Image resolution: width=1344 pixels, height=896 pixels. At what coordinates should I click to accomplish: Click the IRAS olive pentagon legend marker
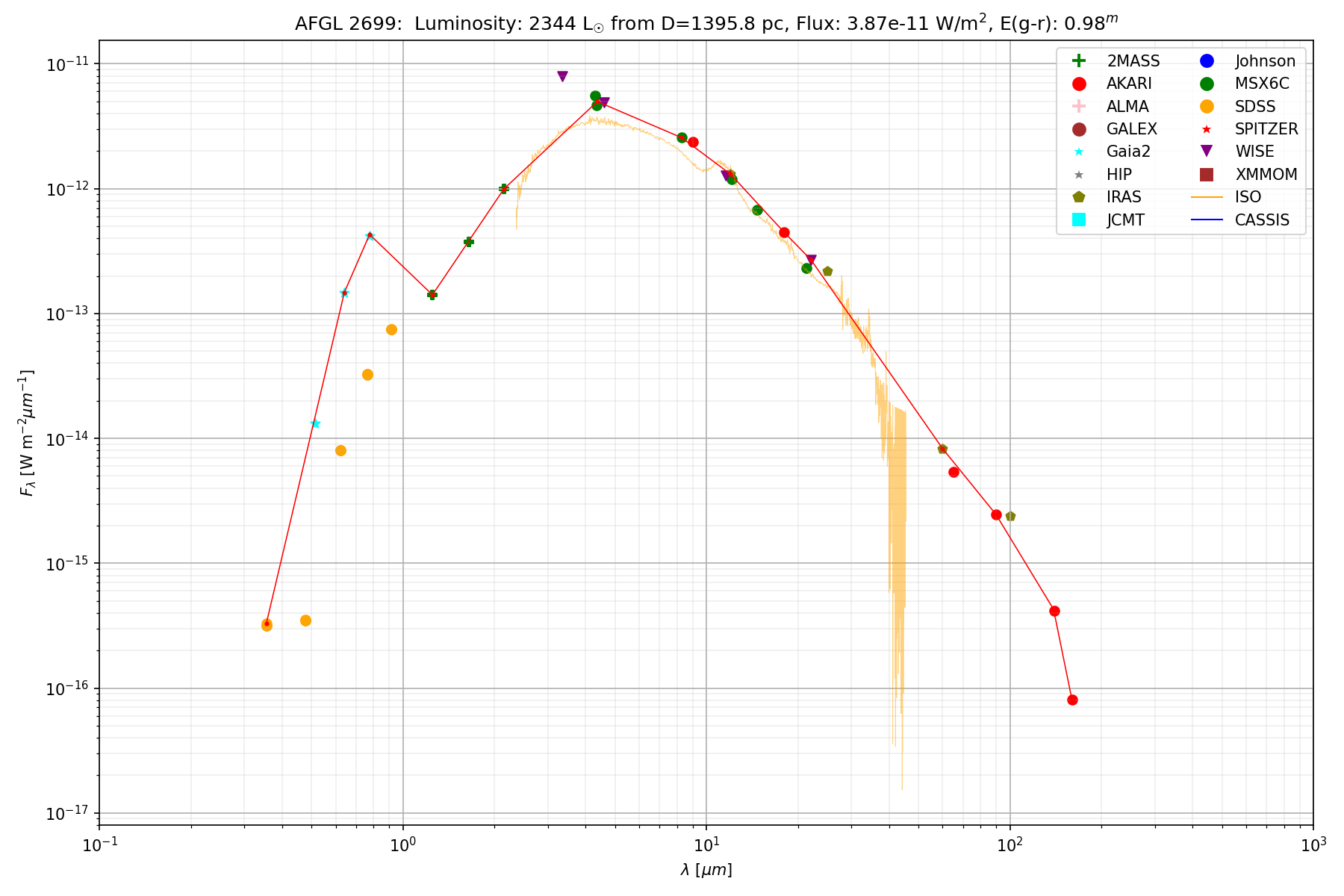pyautogui.click(x=1078, y=197)
